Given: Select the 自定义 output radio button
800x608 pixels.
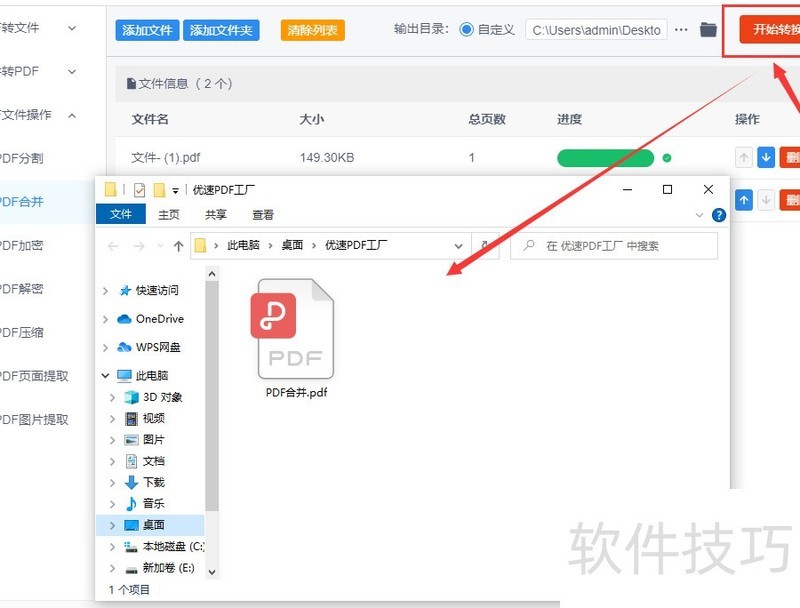Looking at the screenshot, I should coord(466,30).
